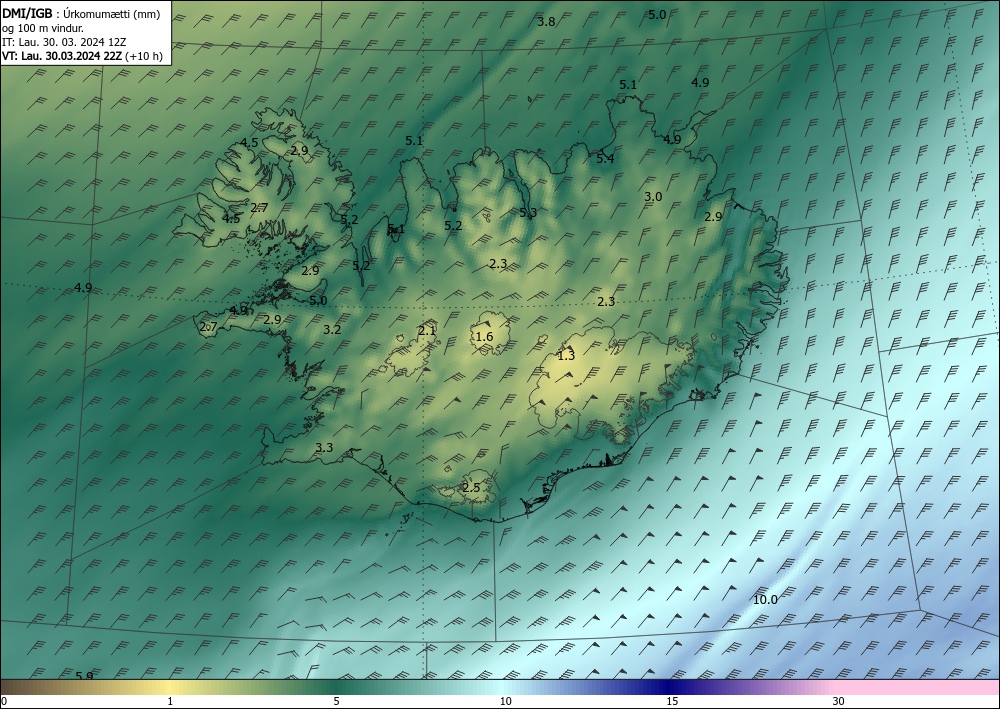This screenshot has width=1000, height=709.
Task: Click the '(+10 h)' forecast offset text
Action: point(144,56)
